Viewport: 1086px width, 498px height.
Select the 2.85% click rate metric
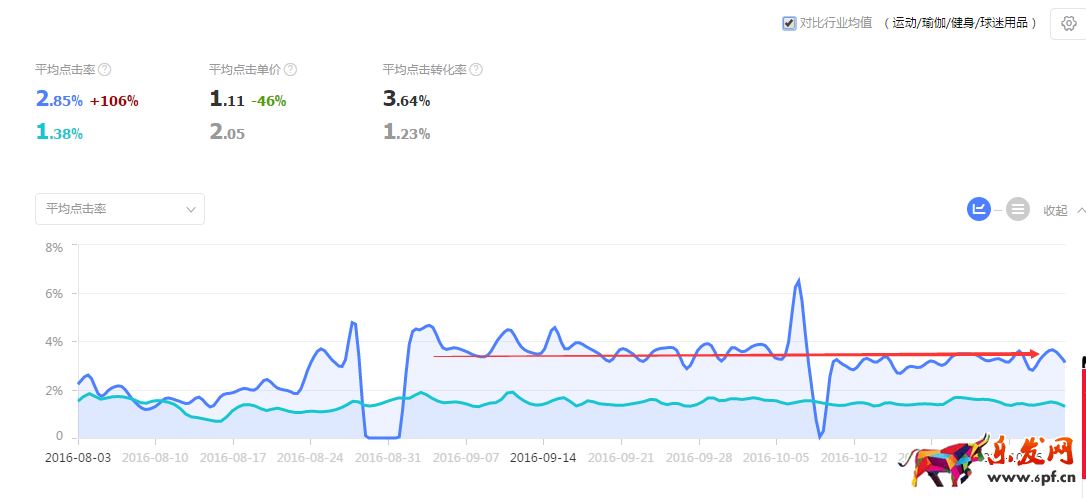(x=59, y=100)
